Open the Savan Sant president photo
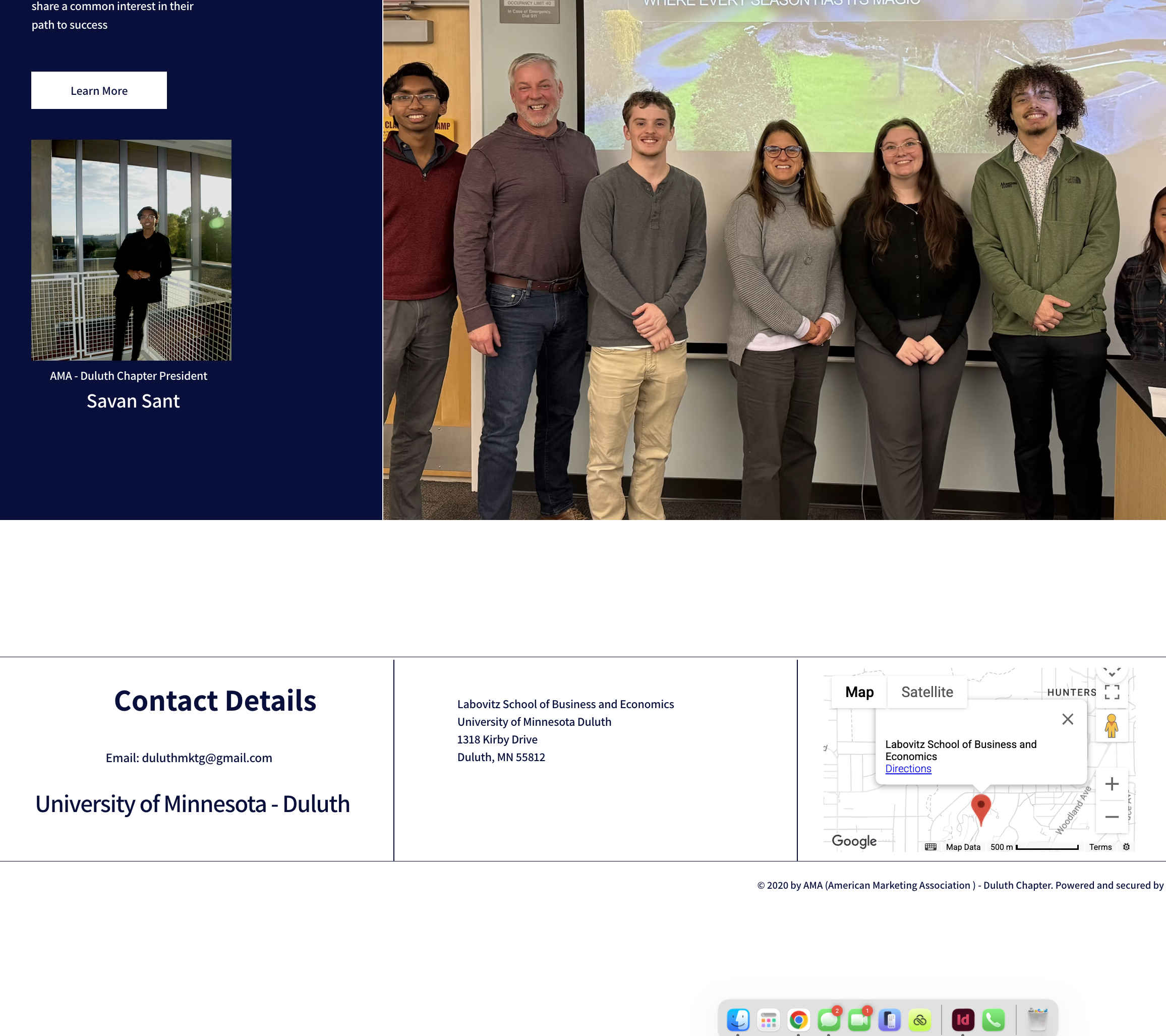Screen dimensions: 1166x1036 point(131,250)
